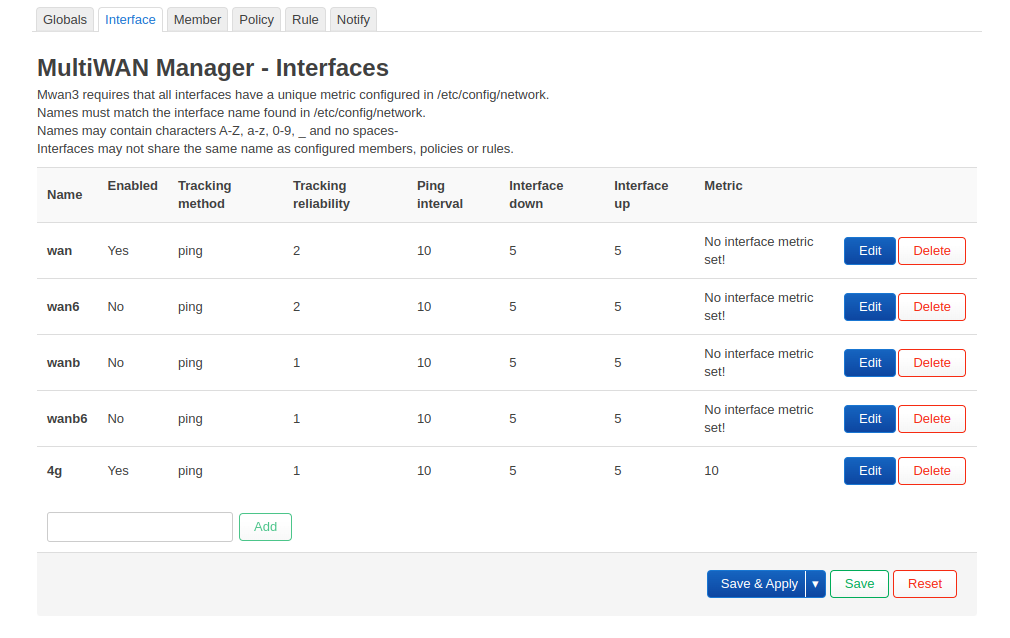Click the 'Yes' enabled value for wan
This screenshot has width=1010, height=638.
point(118,251)
